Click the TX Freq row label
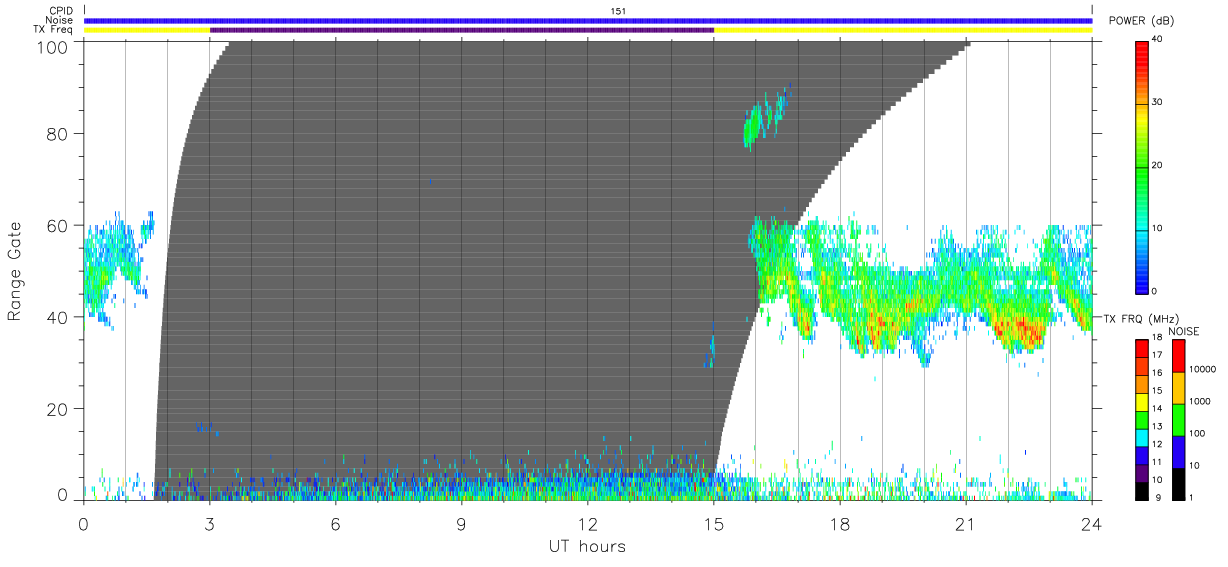This screenshot has height=567, width=1228. [54, 30]
